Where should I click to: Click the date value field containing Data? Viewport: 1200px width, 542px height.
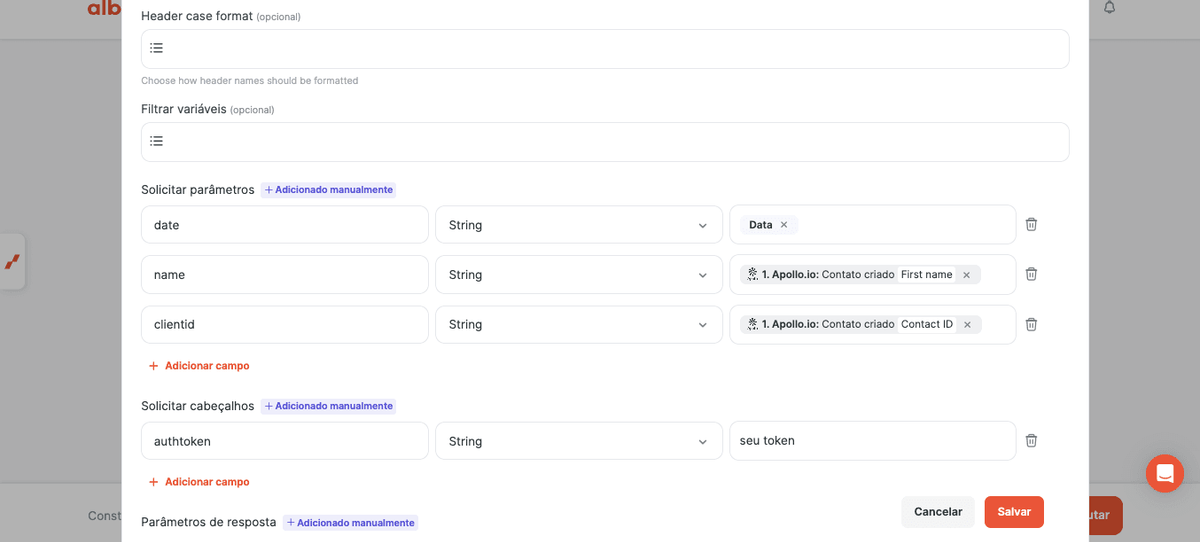[x=873, y=225]
